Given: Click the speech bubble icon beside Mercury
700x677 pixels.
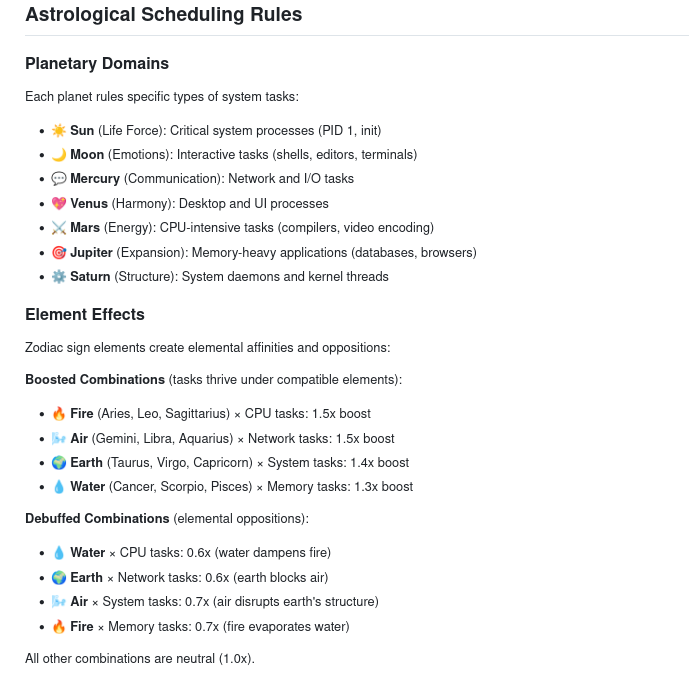Looking at the screenshot, I should [x=58, y=179].
